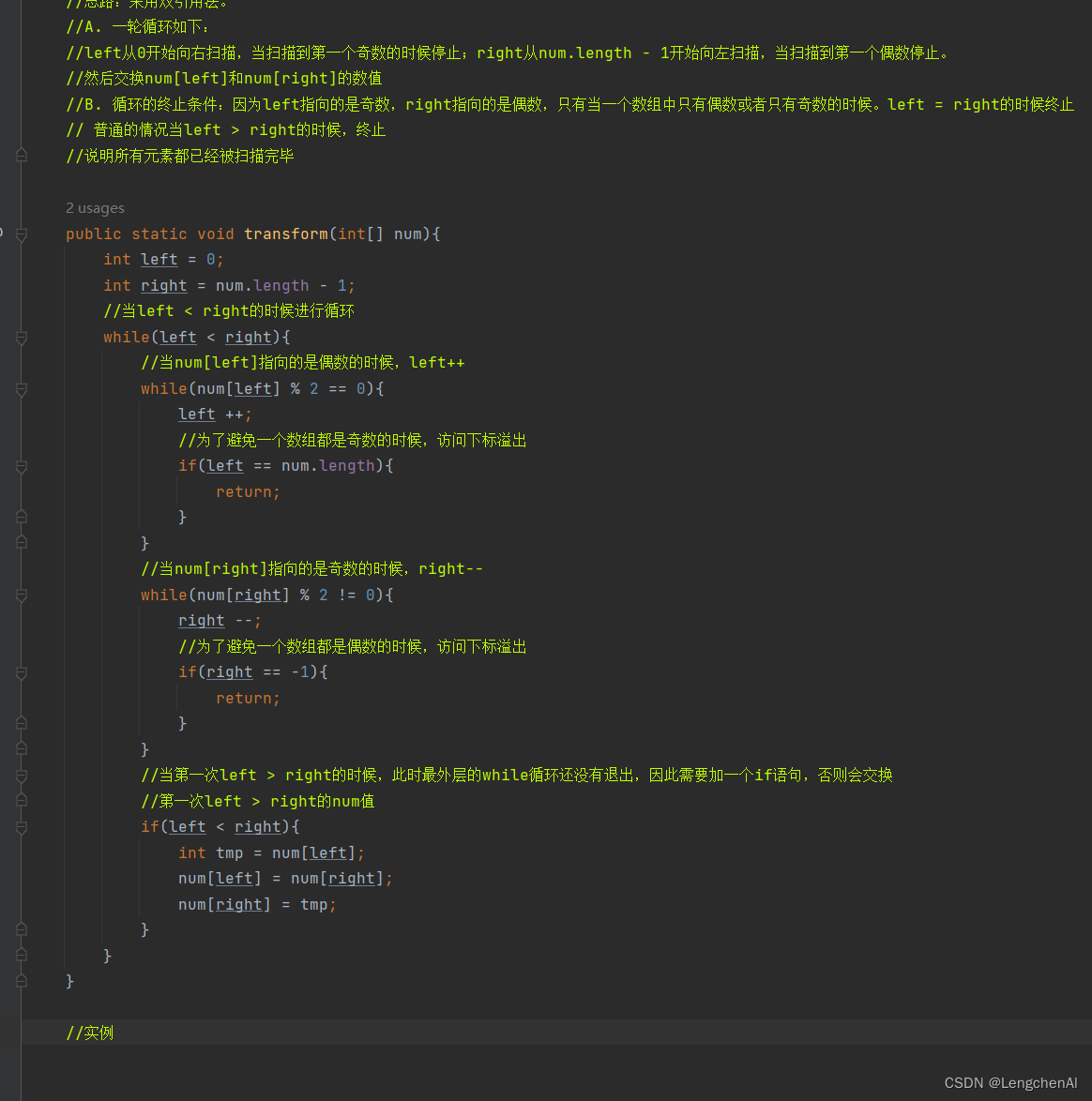Click the closing brace fold icon of outer while
The image size is (1092, 1101).
click(21, 955)
